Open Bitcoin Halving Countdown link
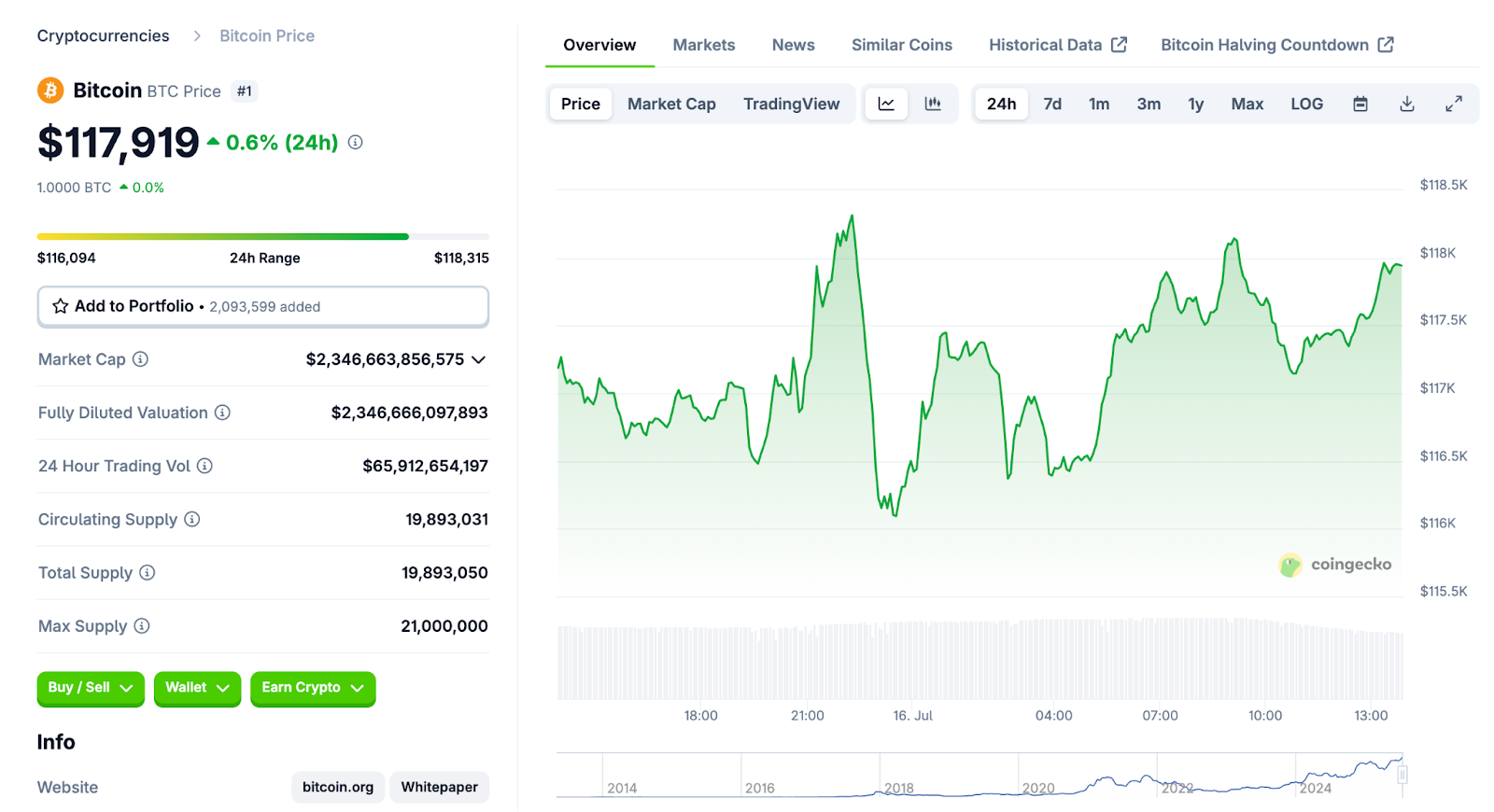Image resolution: width=1494 pixels, height=812 pixels. click(x=1277, y=45)
